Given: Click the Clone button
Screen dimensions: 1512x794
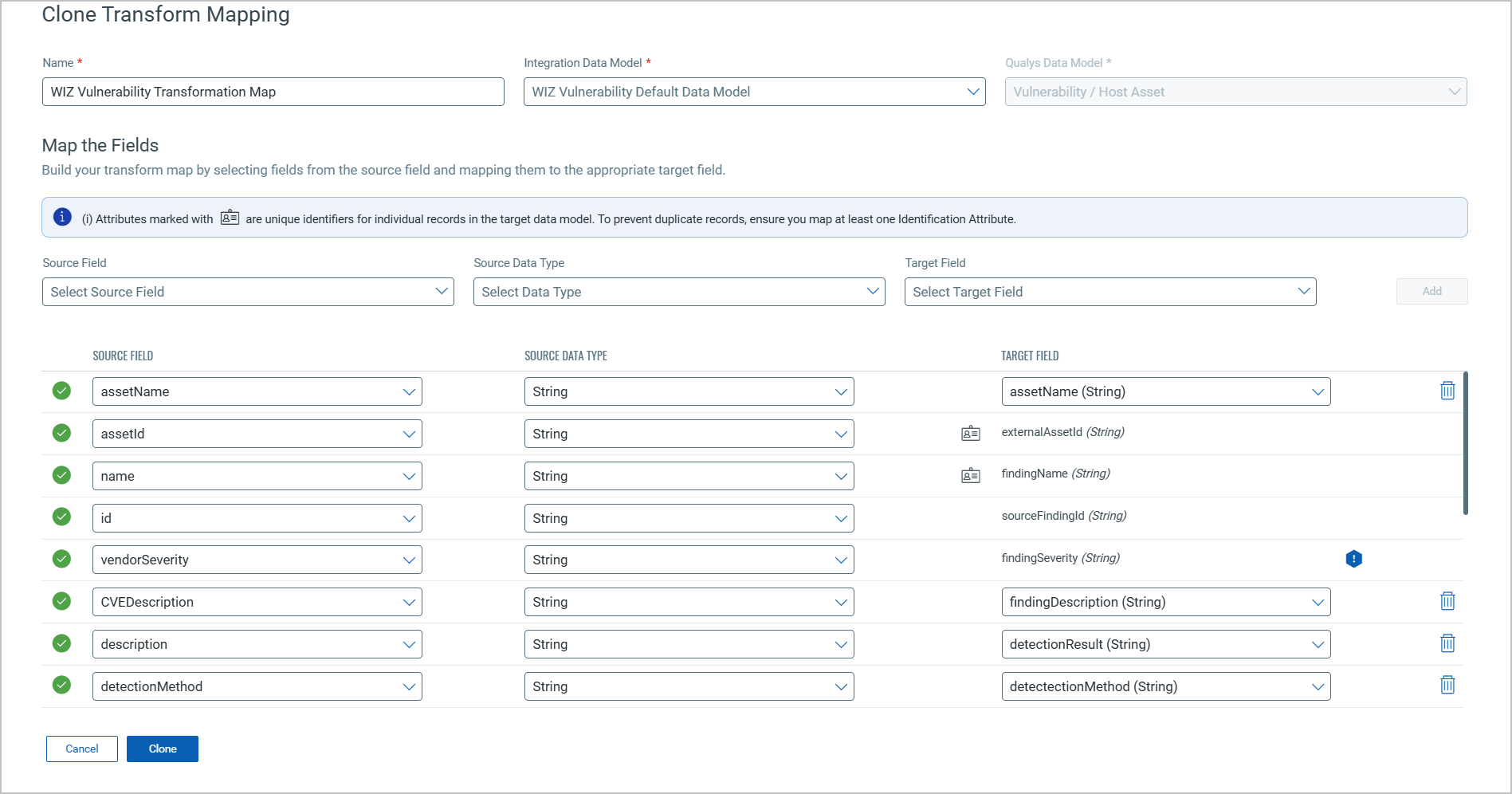Looking at the screenshot, I should pos(163,749).
